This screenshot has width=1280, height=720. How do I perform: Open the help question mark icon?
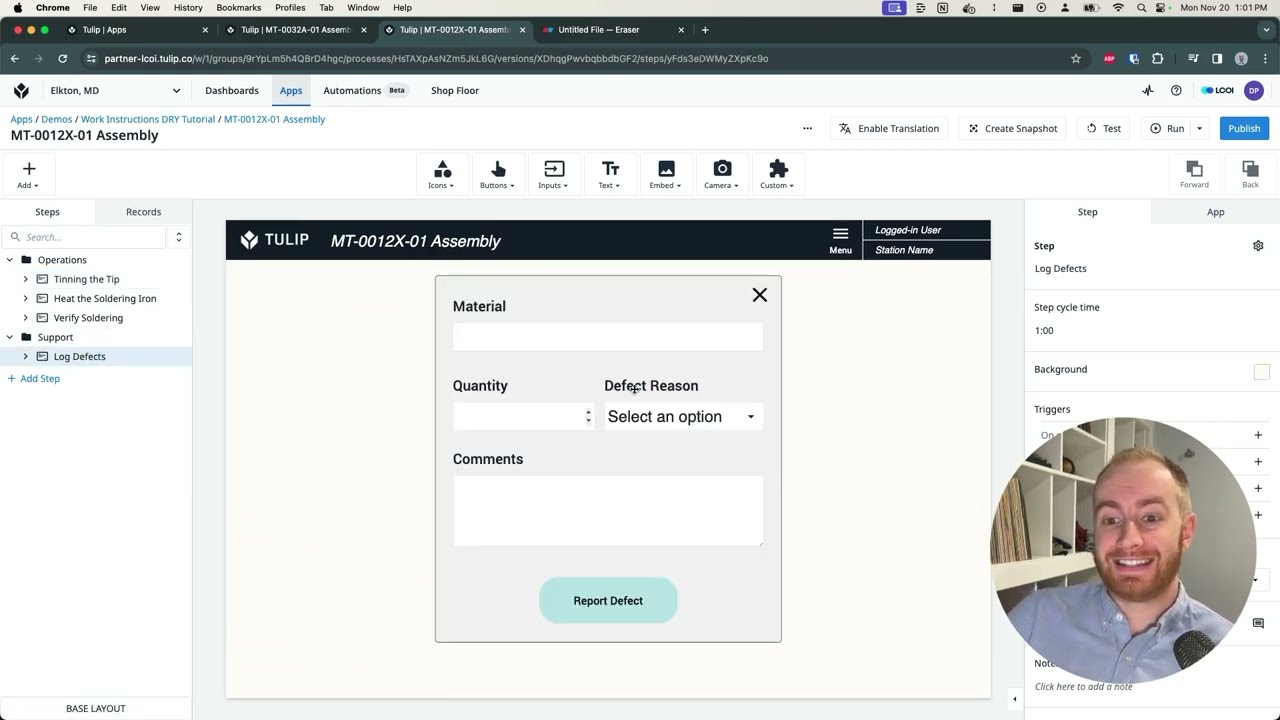pyautogui.click(x=1176, y=90)
